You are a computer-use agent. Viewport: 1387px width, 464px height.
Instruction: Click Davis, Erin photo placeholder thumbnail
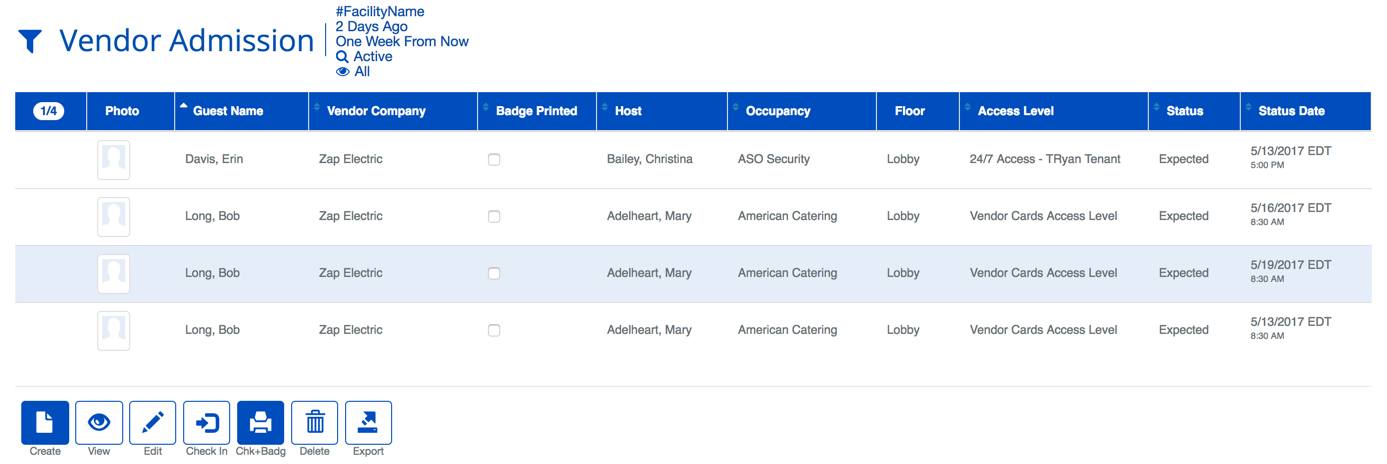coord(114,160)
